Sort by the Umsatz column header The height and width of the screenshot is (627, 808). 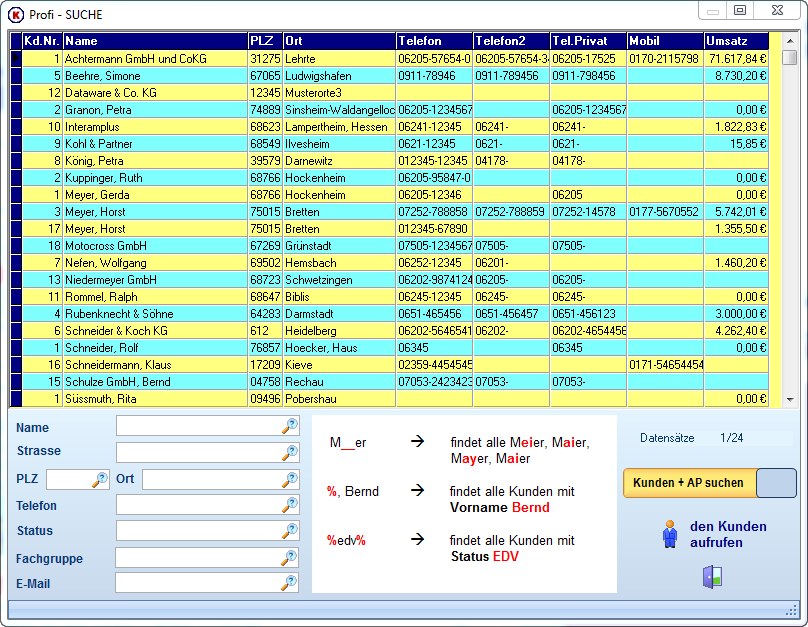(x=736, y=41)
